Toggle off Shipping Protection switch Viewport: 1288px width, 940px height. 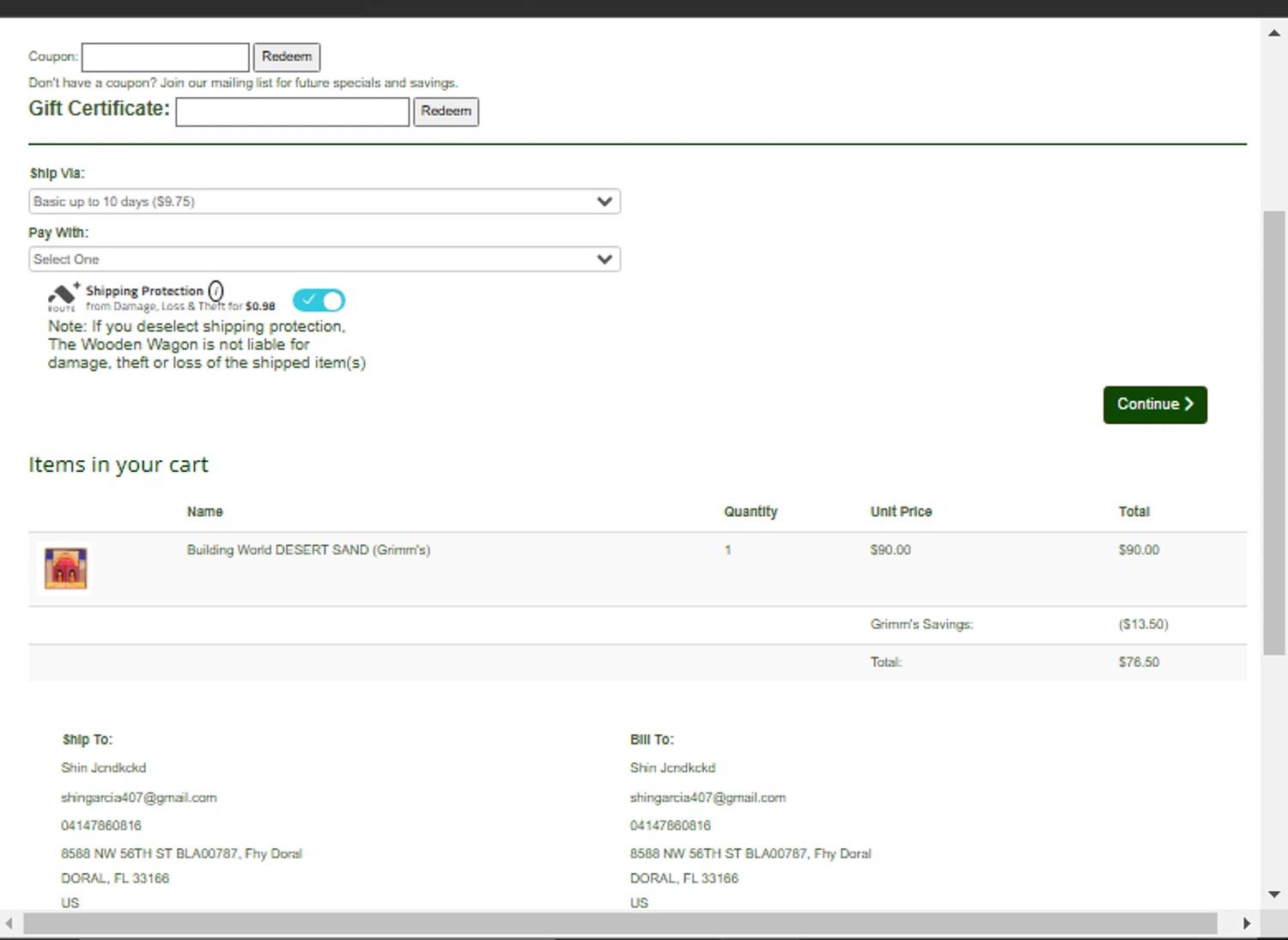tap(319, 300)
